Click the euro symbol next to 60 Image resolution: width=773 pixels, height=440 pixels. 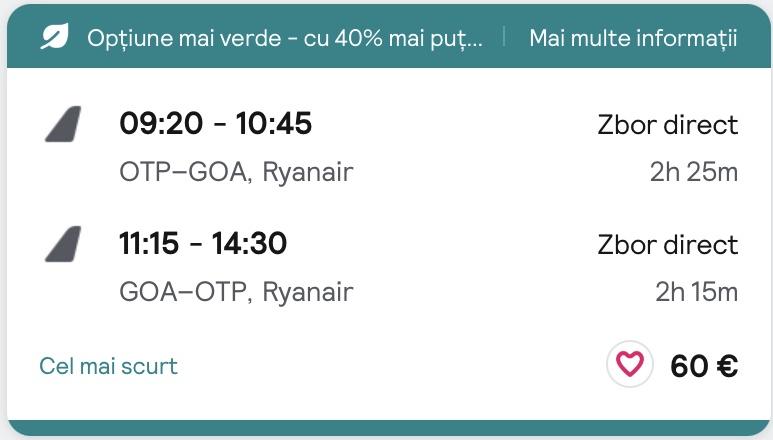click(x=726, y=366)
